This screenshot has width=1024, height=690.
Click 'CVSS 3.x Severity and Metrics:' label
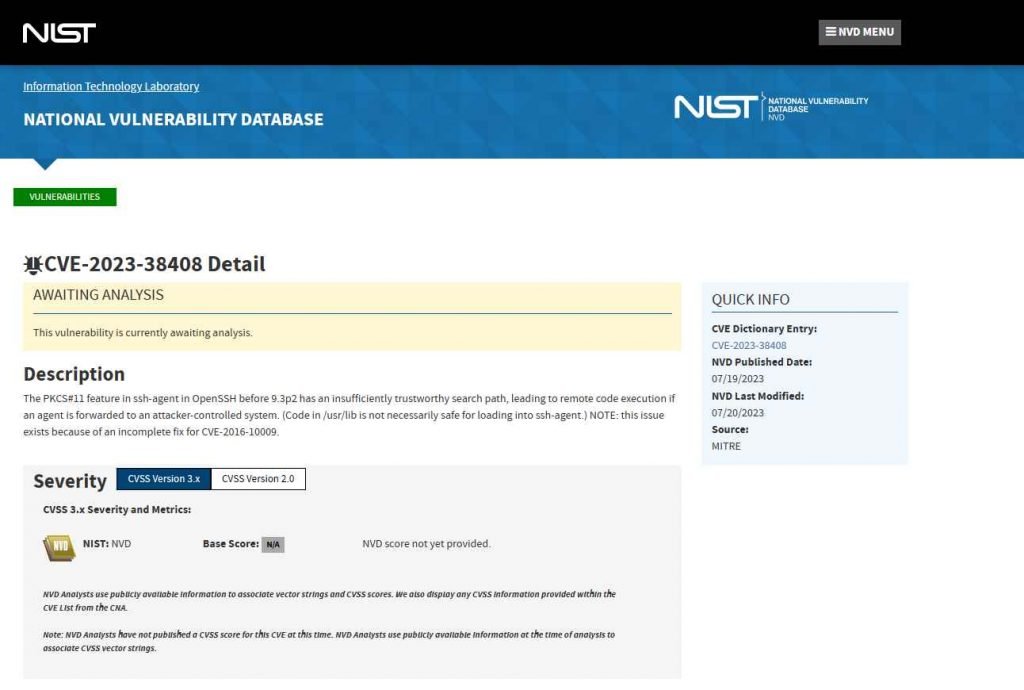(117, 509)
